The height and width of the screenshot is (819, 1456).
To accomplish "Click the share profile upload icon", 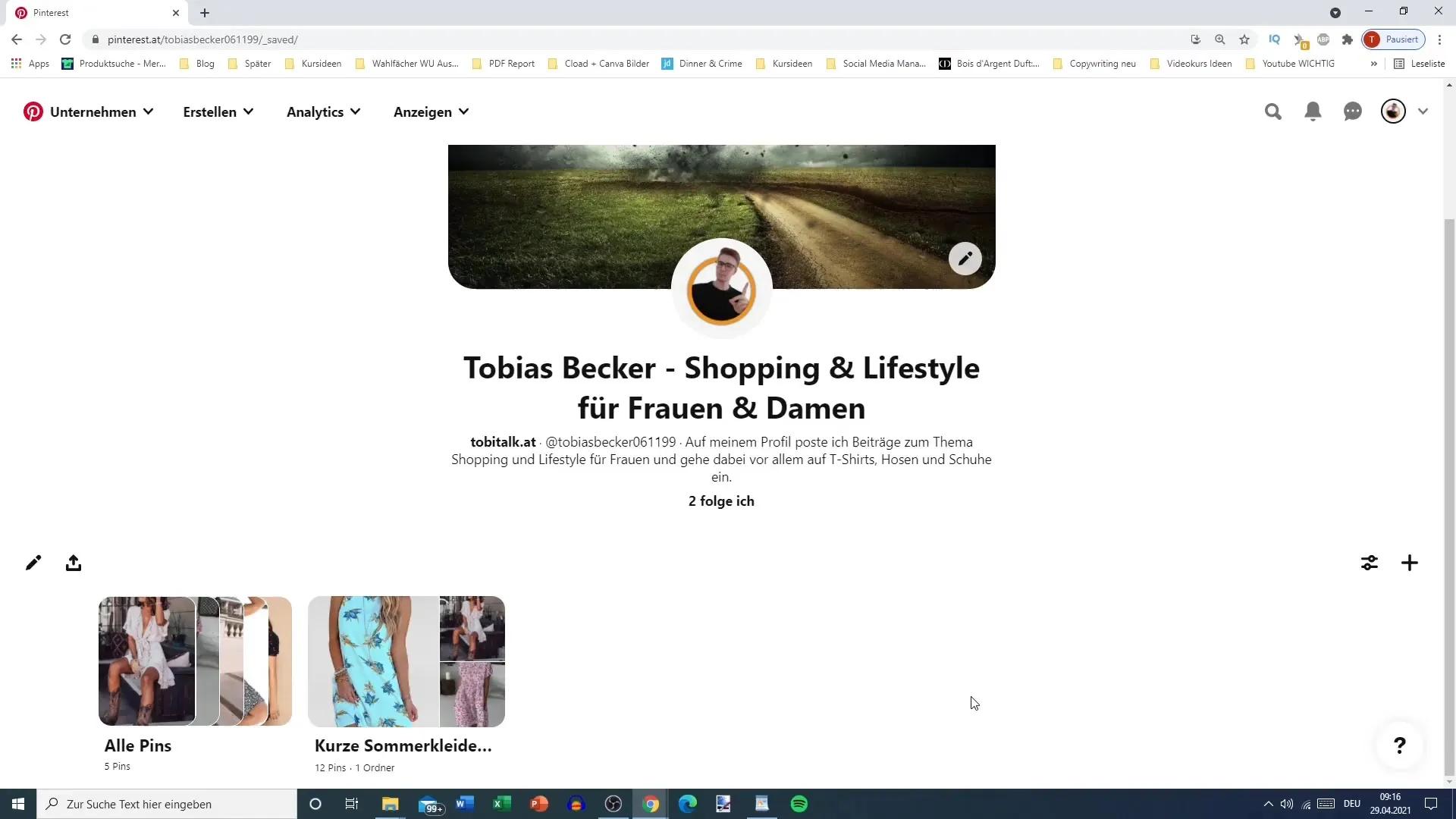I will [74, 562].
